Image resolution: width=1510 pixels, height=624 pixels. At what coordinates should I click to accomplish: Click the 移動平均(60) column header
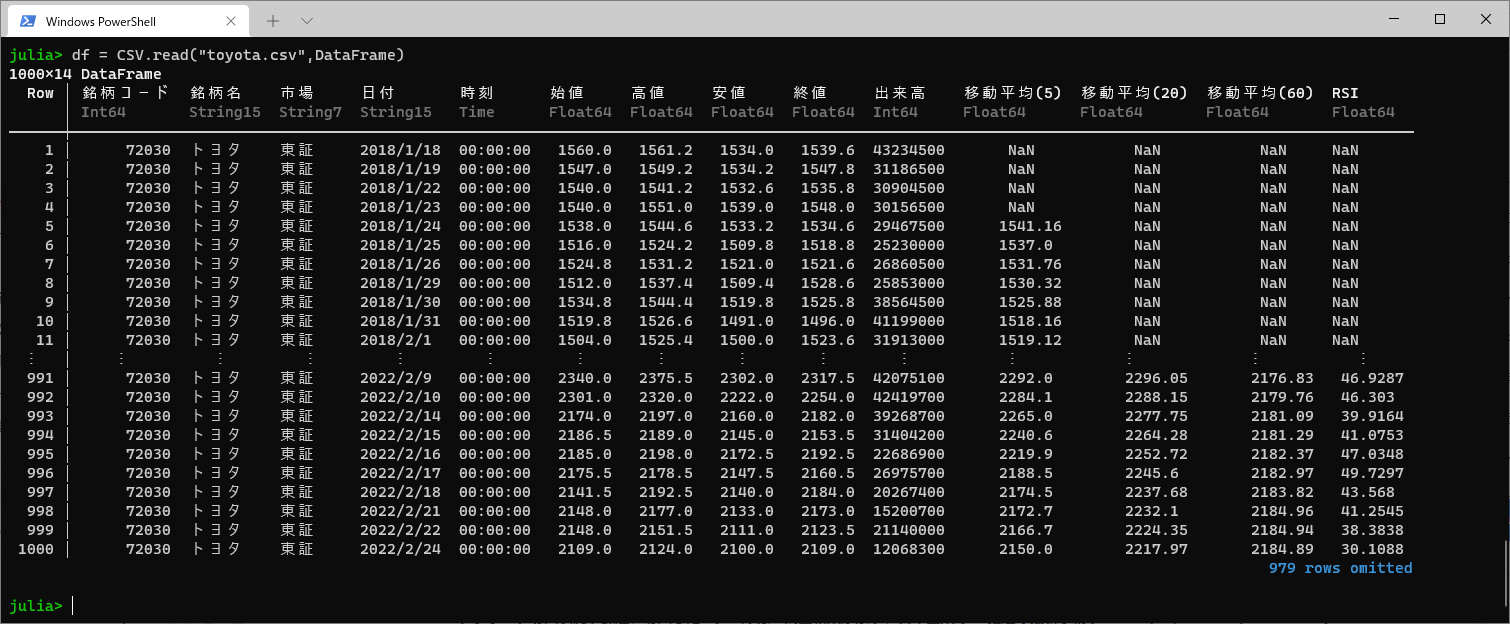pos(1260,93)
